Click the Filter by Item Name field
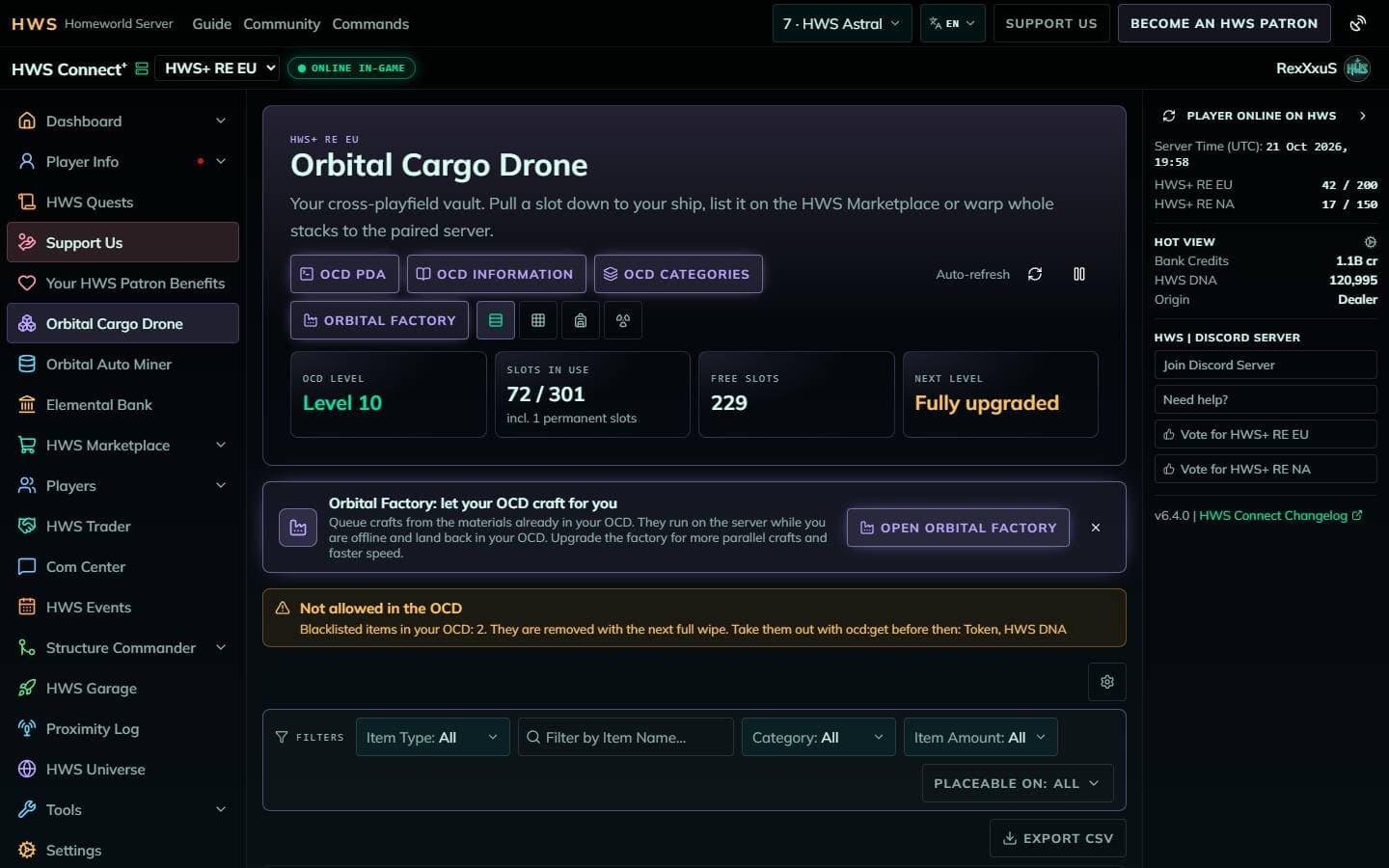1389x868 pixels. pos(626,737)
